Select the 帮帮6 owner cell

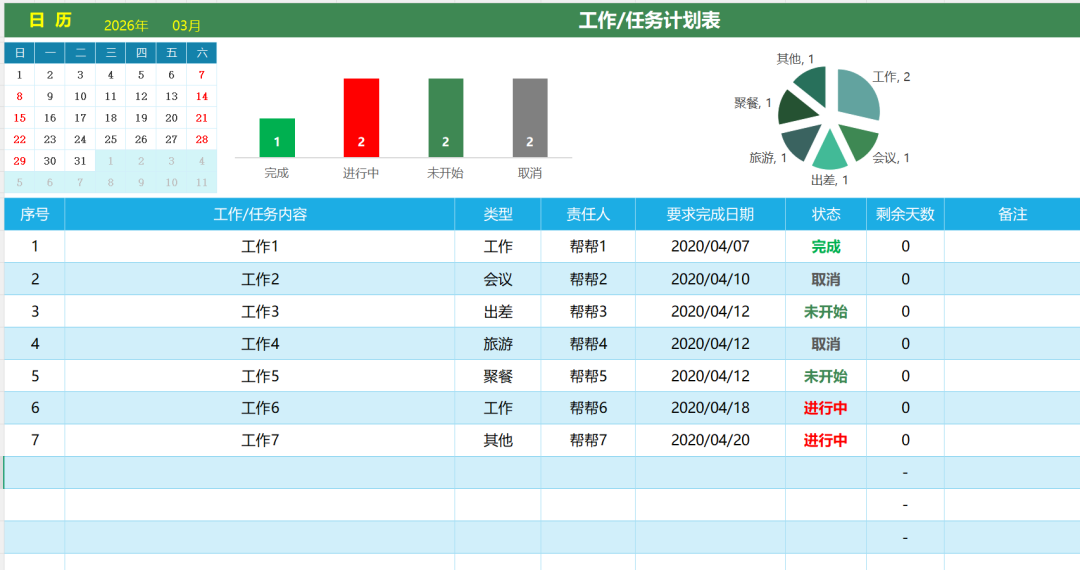click(588, 408)
